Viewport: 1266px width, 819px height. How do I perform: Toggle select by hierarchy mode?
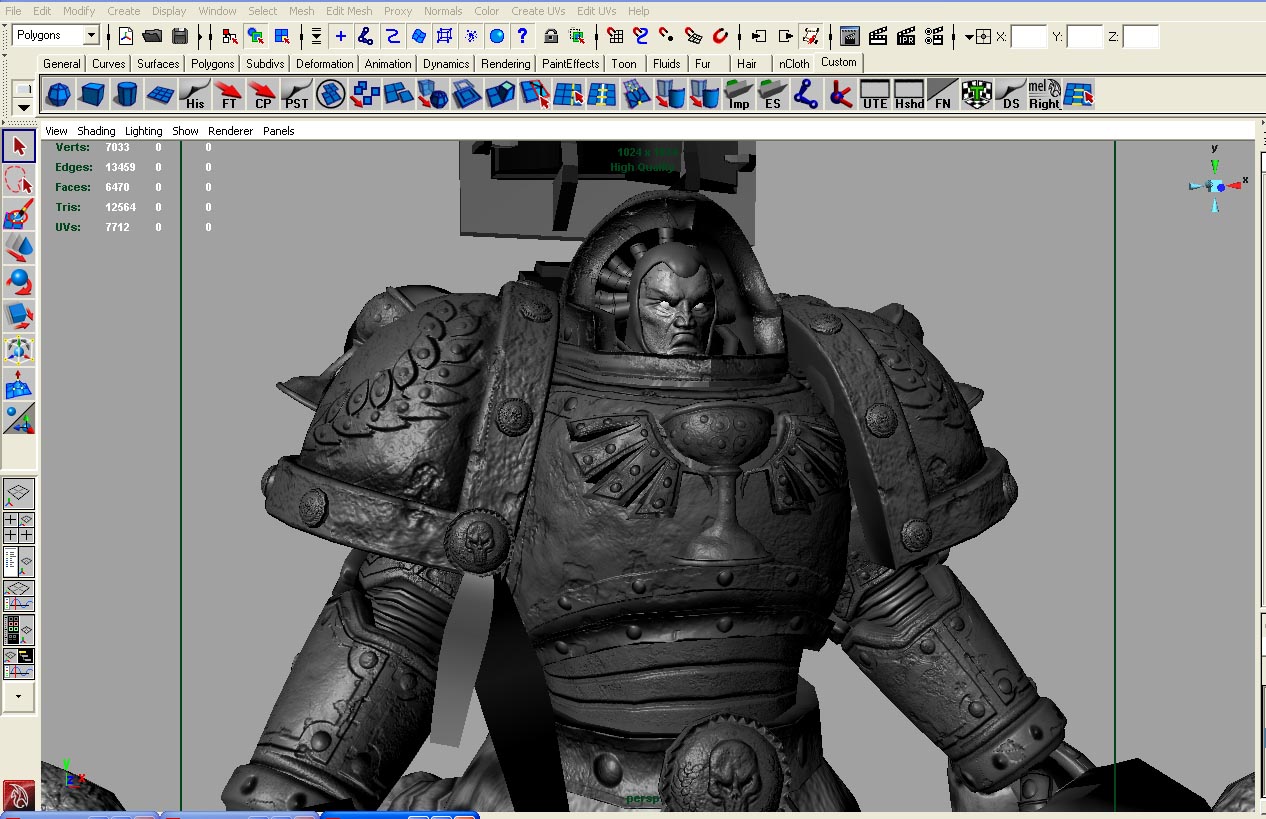(x=231, y=36)
